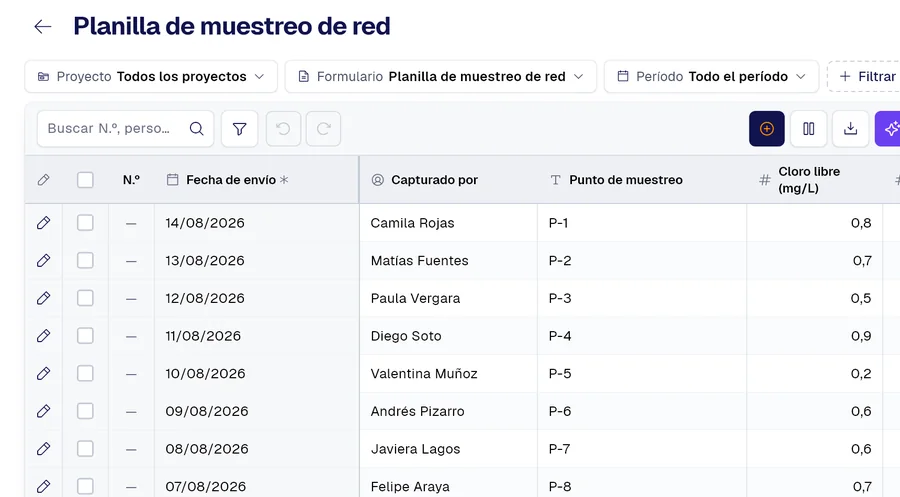This screenshot has width=900, height=497.
Task: Click the header pencil edit icon
Action: pyautogui.click(x=44, y=180)
